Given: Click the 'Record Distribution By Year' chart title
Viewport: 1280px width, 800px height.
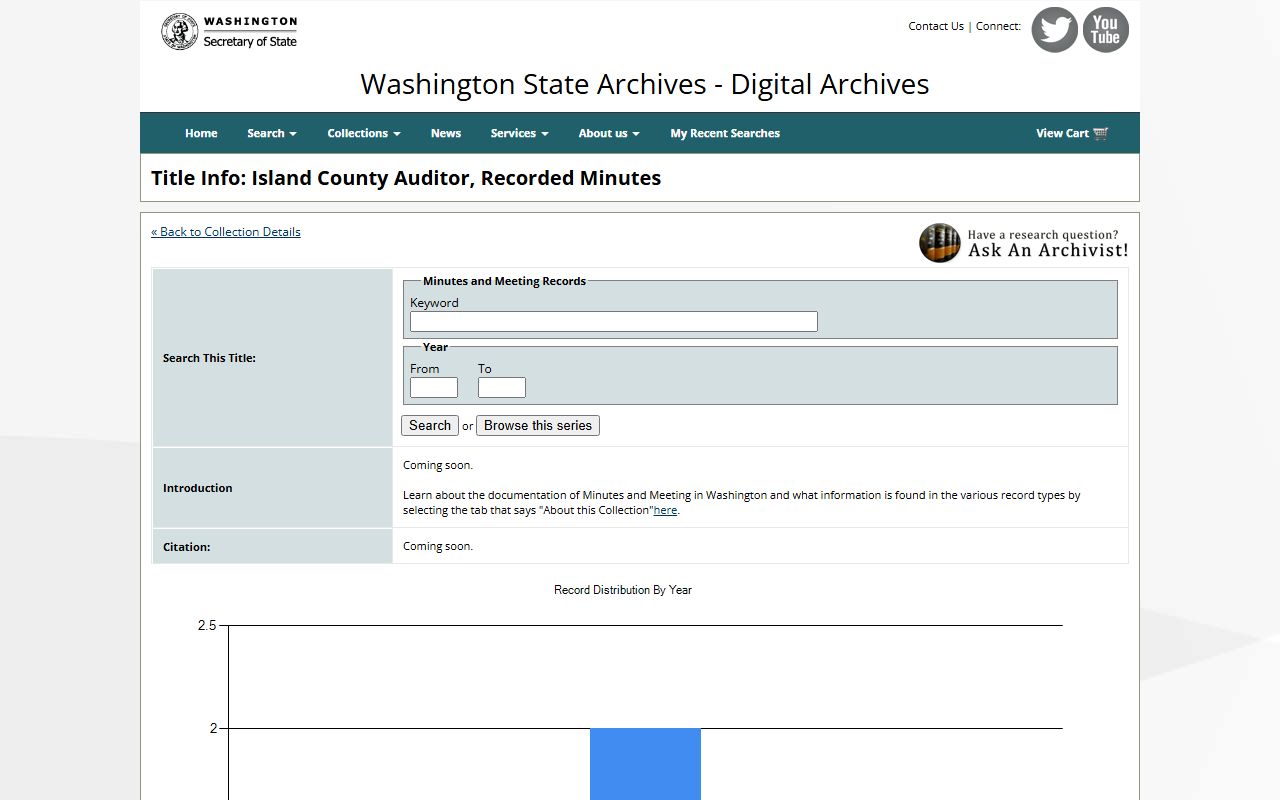Looking at the screenshot, I should pyautogui.click(x=623, y=590).
